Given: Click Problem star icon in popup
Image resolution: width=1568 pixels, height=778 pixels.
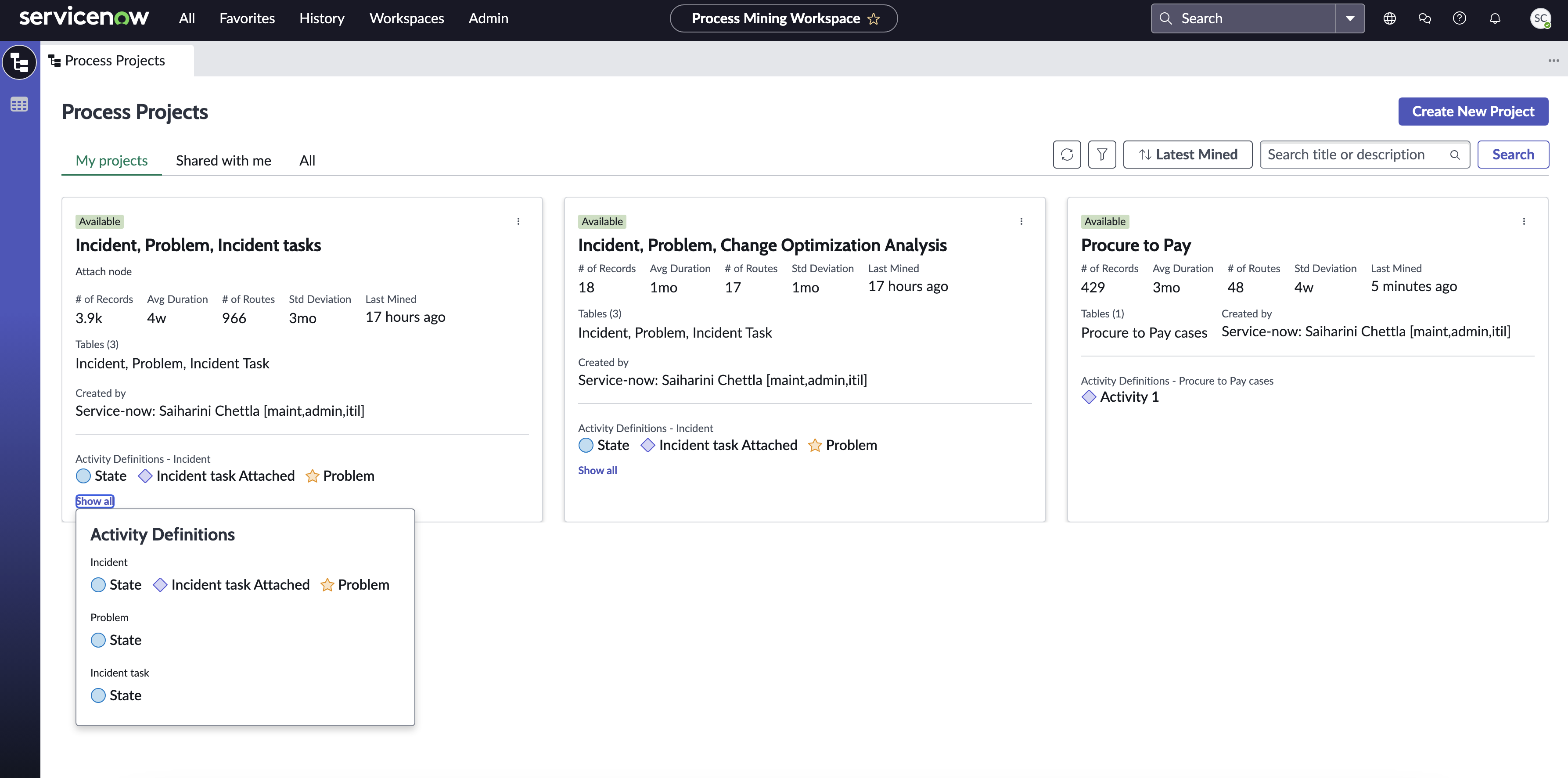Looking at the screenshot, I should coord(327,585).
